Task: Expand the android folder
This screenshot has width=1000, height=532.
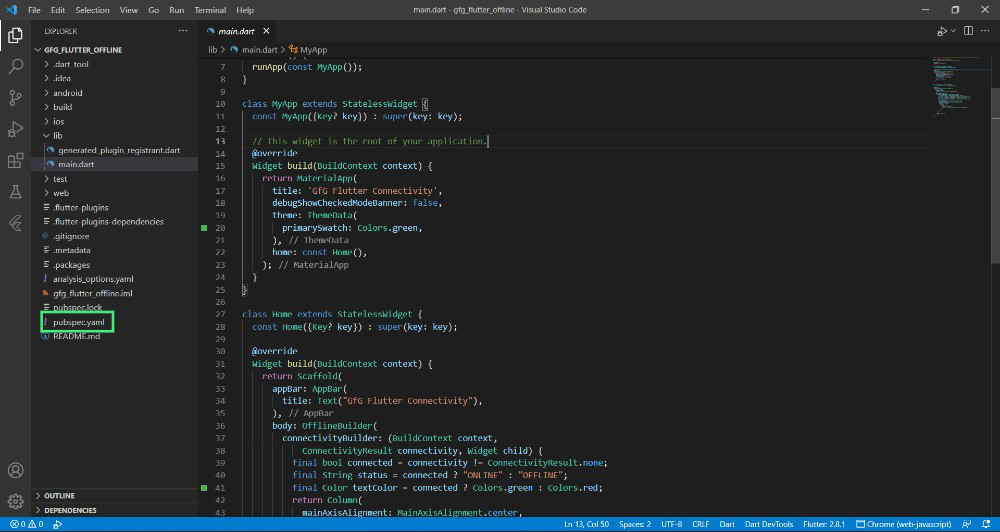Action: coord(68,93)
